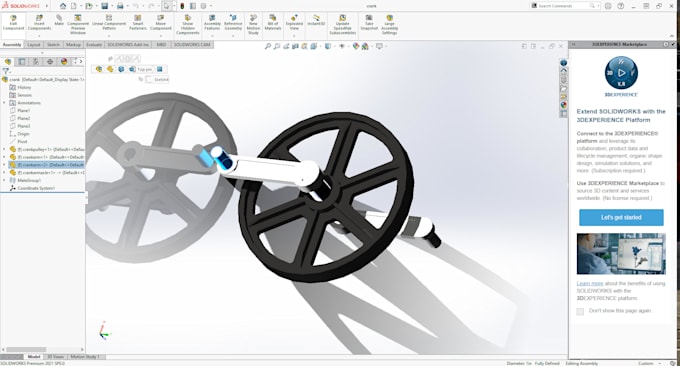The width and height of the screenshot is (680, 366).
Task: Click Edit Appearance in the view toolbar
Action: (x=356, y=46)
